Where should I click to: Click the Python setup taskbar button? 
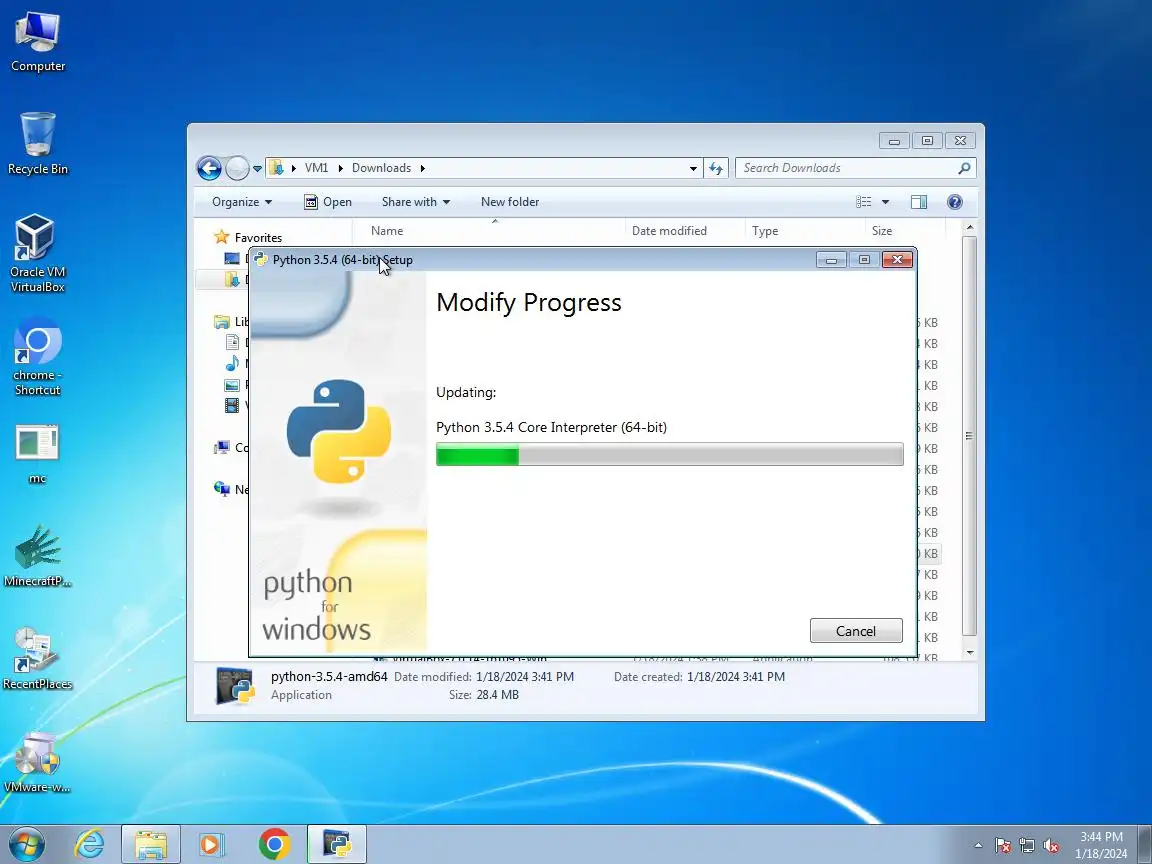[x=336, y=844]
